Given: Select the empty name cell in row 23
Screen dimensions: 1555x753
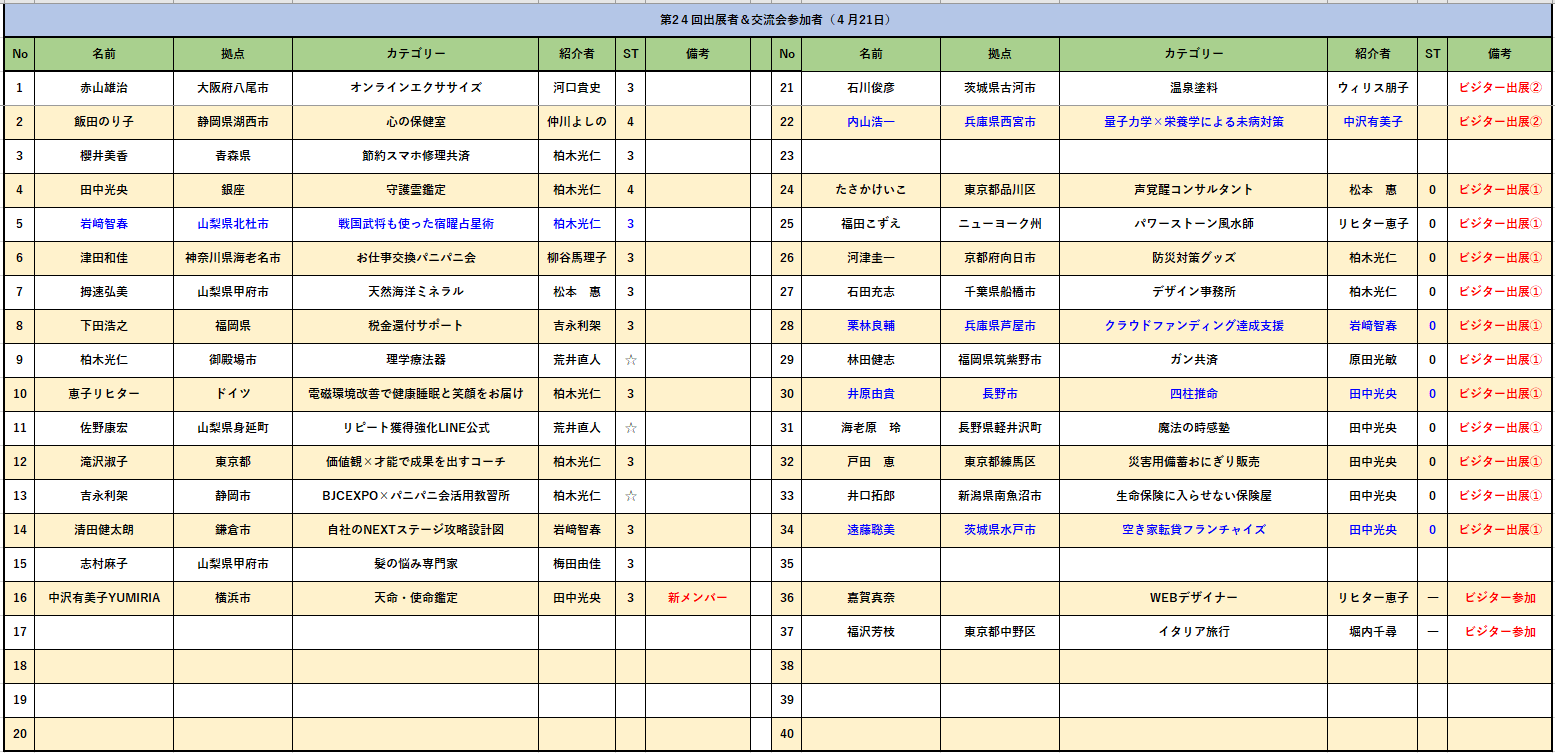Looking at the screenshot, I should 870,156.
